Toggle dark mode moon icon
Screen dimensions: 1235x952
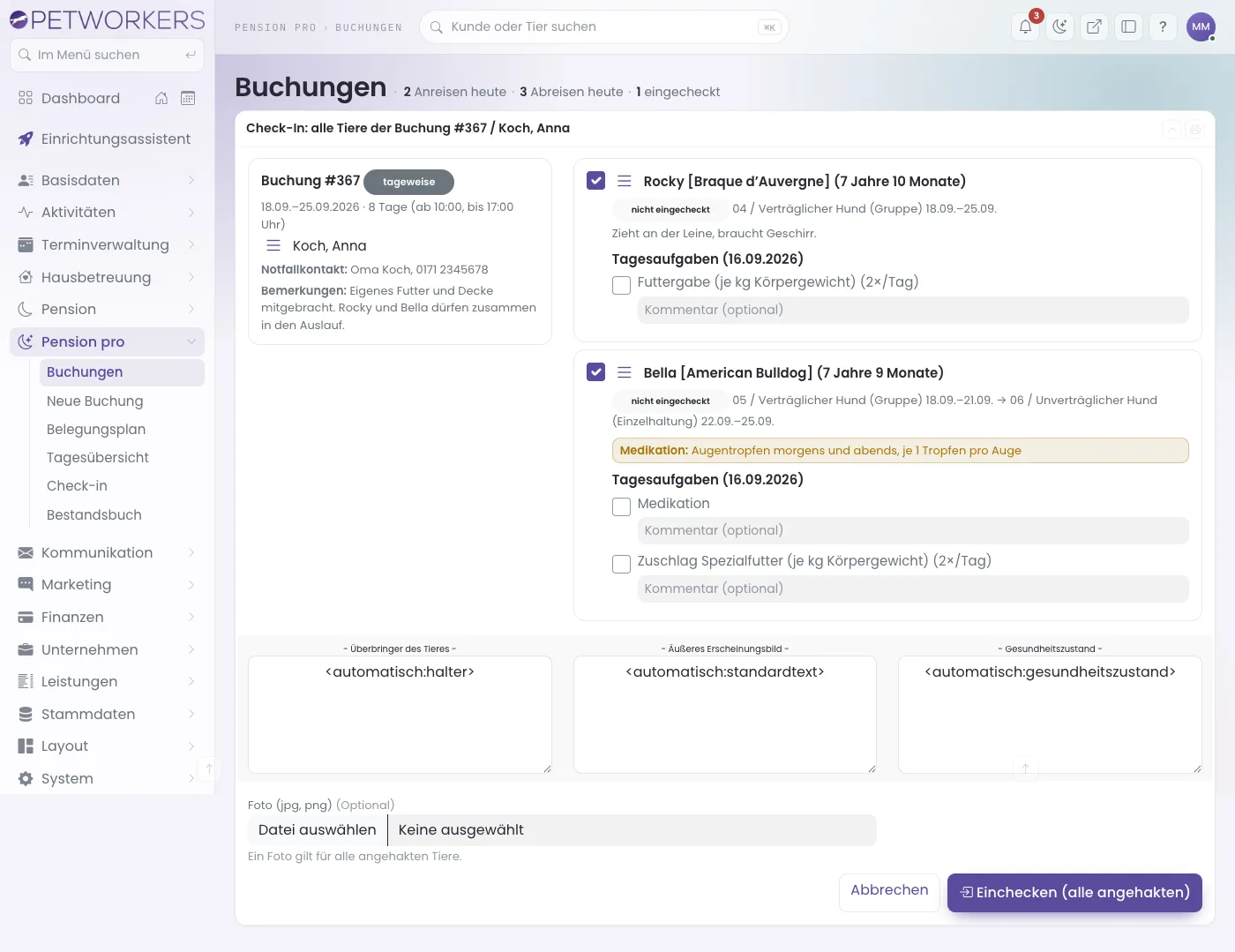[1059, 26]
